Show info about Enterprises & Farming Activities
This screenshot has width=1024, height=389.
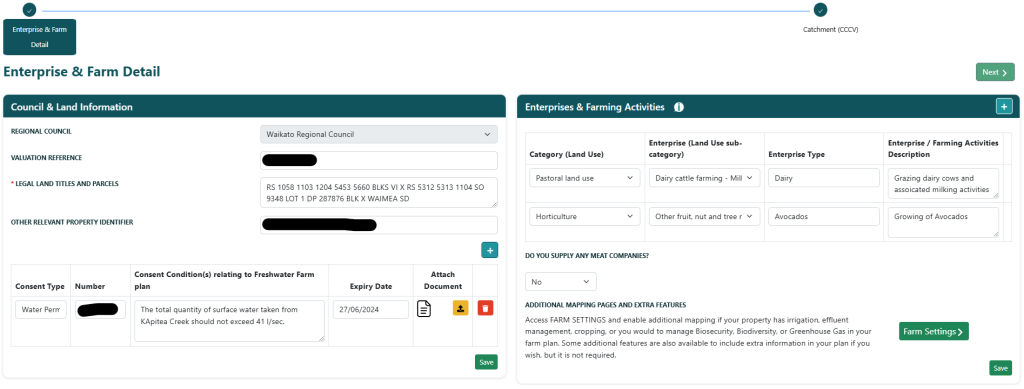(679, 107)
